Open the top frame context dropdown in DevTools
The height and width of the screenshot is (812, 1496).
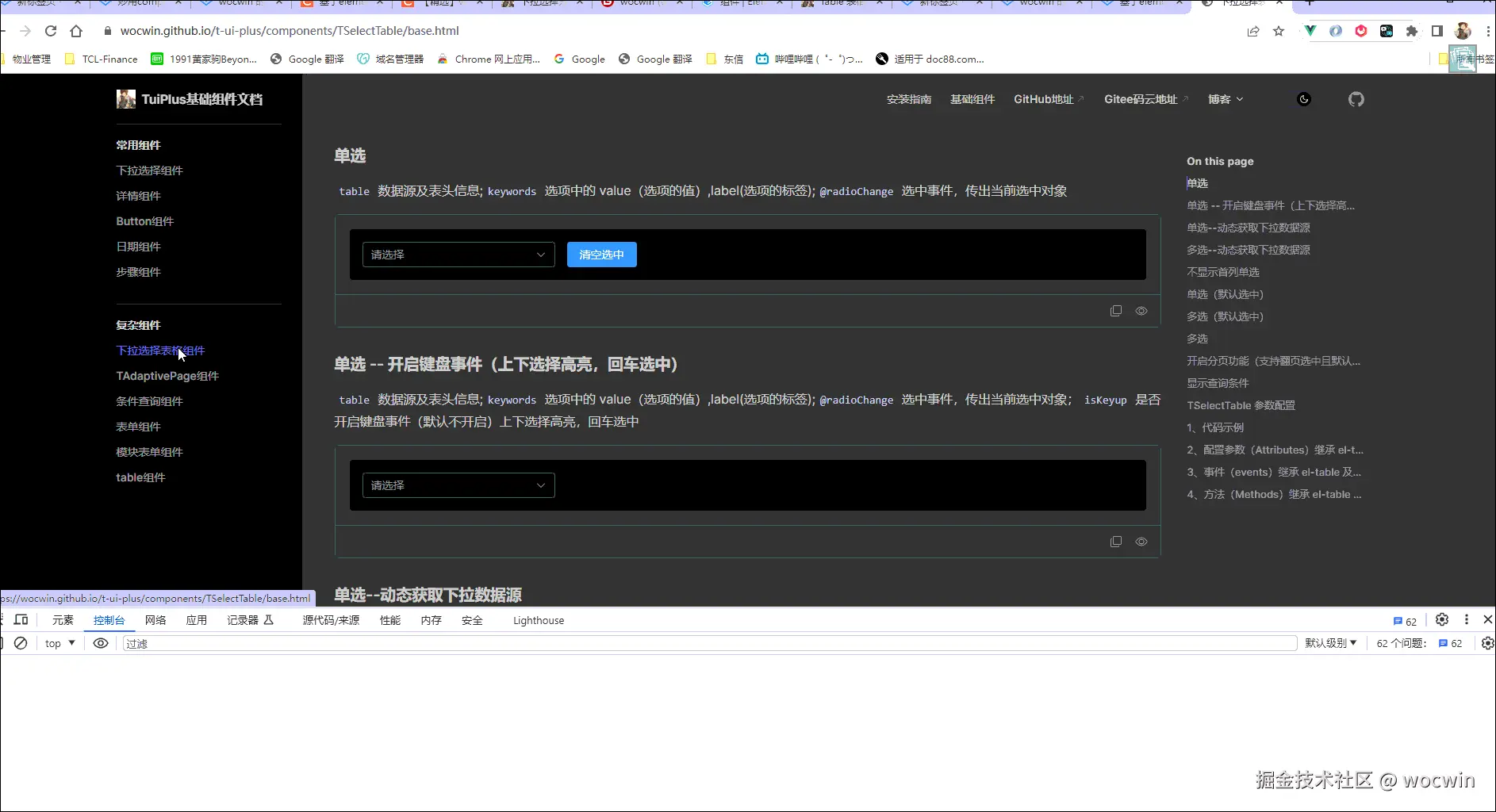coord(58,643)
